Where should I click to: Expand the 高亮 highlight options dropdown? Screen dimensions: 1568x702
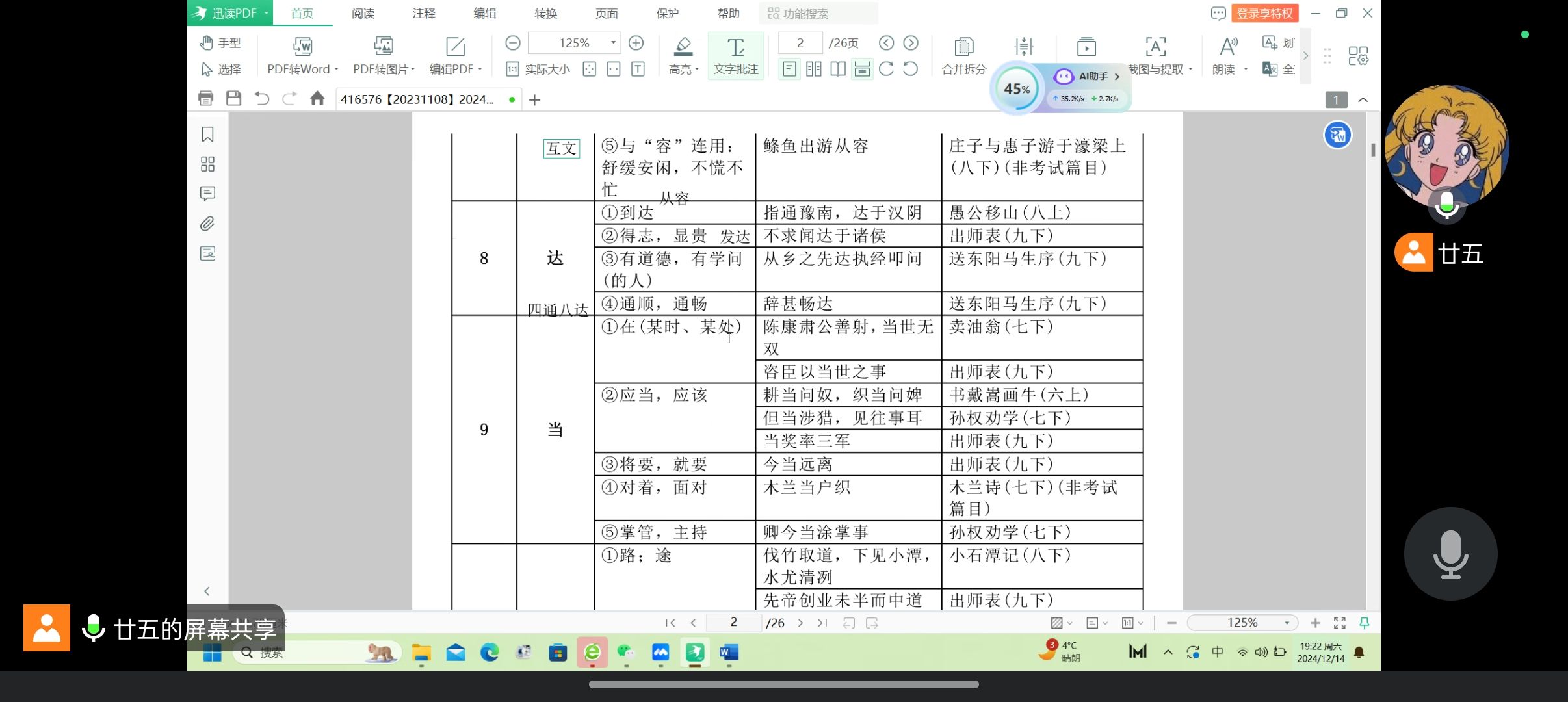pos(697,69)
